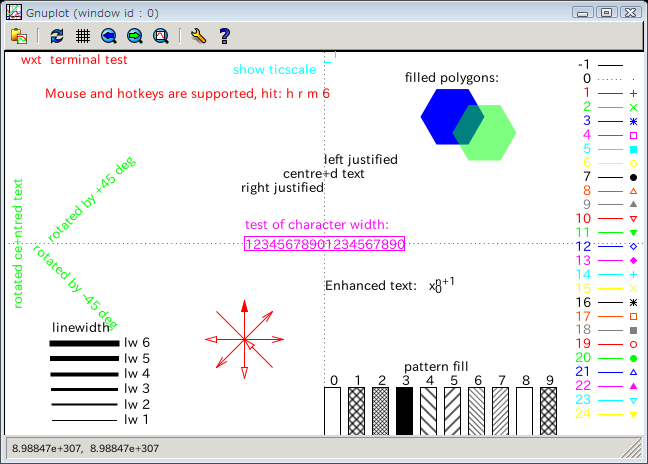
Task: Click the copy plot to clipboard icon
Action: click(x=18, y=36)
